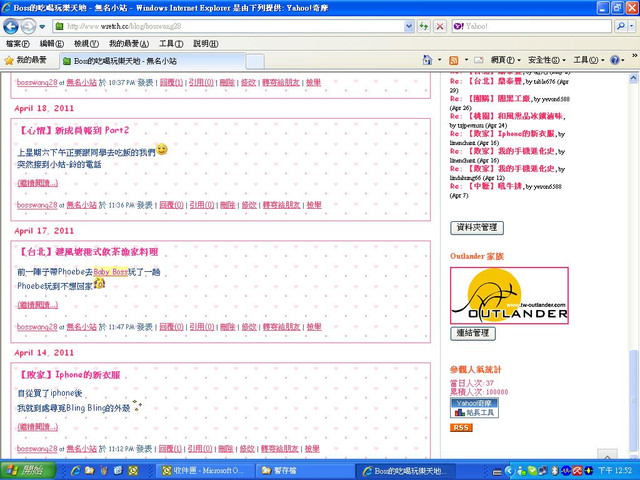
Task: Click 繼續閱讀 under the April 18 post
Action: 38,183
